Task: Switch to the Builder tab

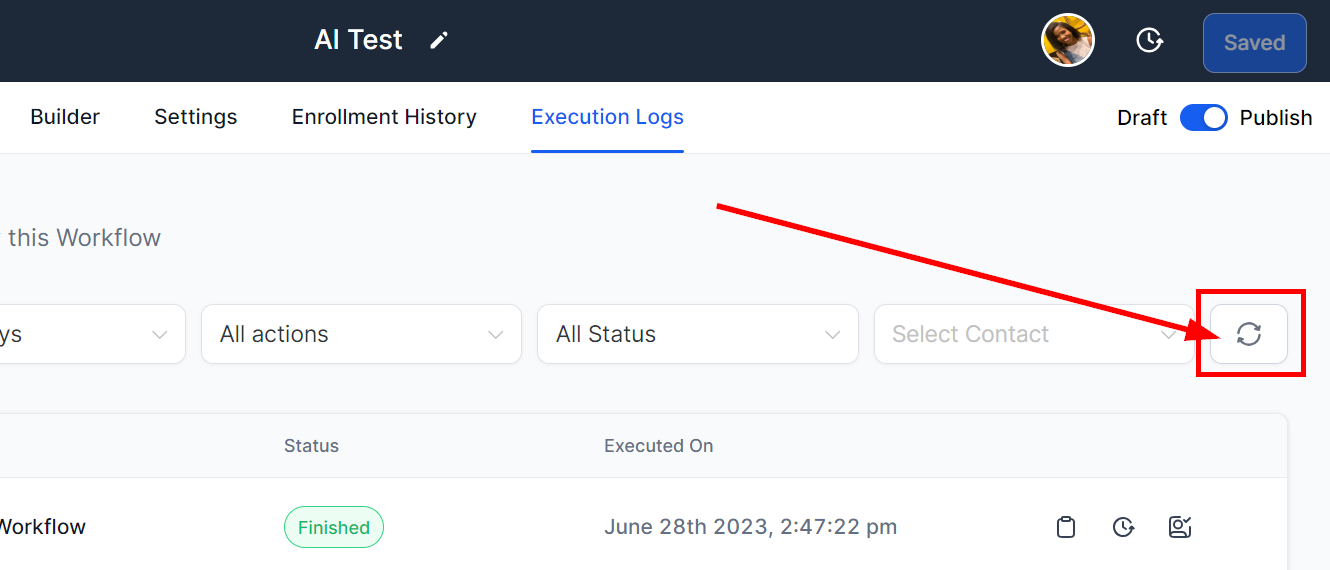Action: [65, 117]
